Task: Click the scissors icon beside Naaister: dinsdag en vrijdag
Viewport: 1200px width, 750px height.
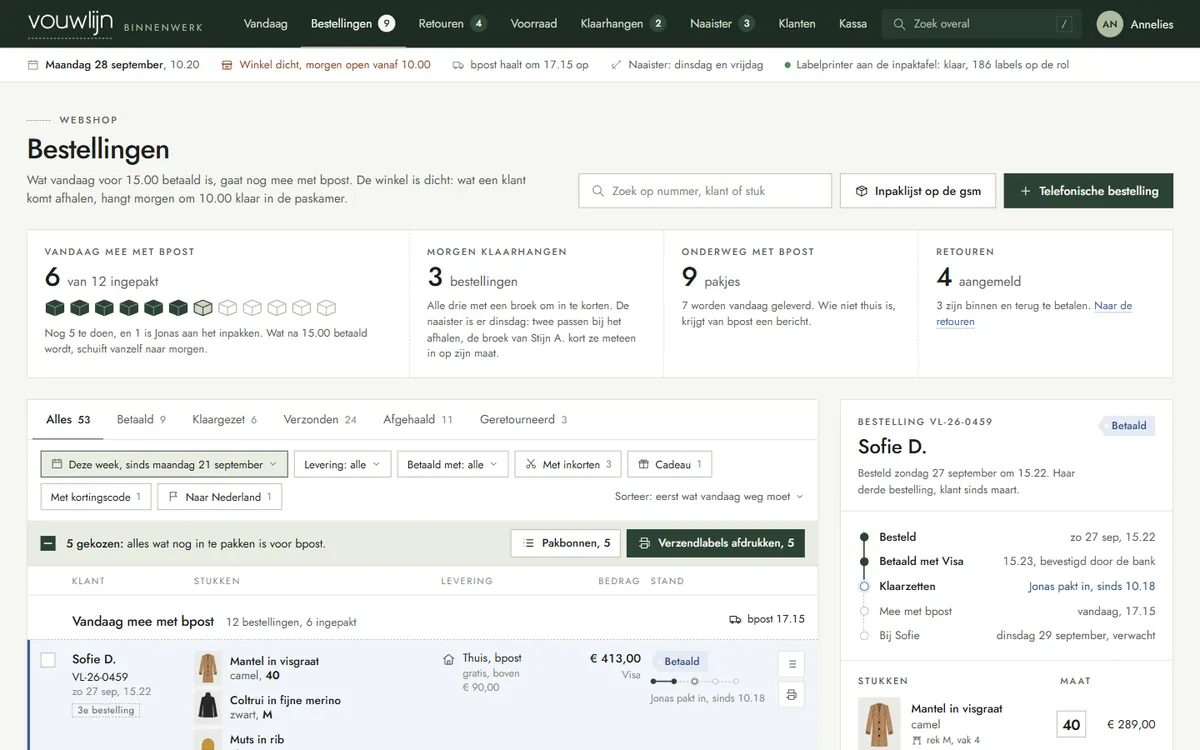Action: tap(616, 65)
